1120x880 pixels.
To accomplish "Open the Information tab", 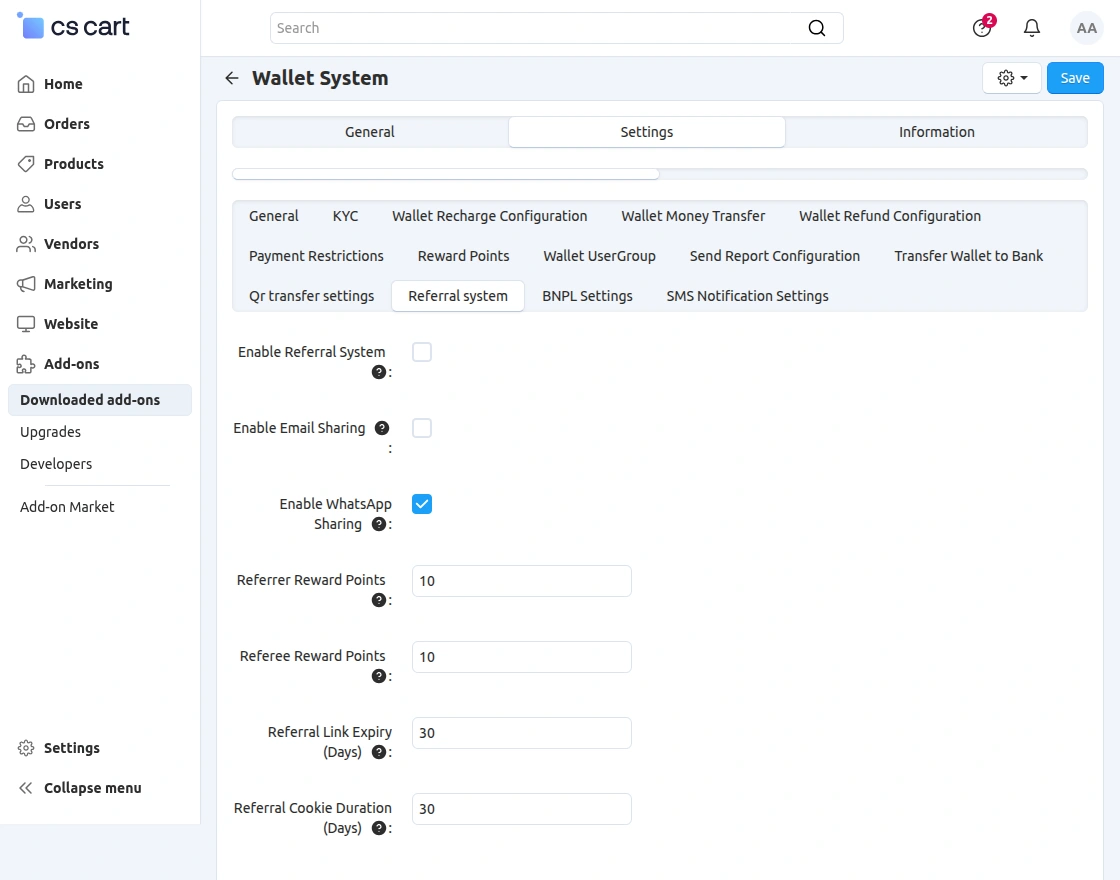I will point(936,132).
